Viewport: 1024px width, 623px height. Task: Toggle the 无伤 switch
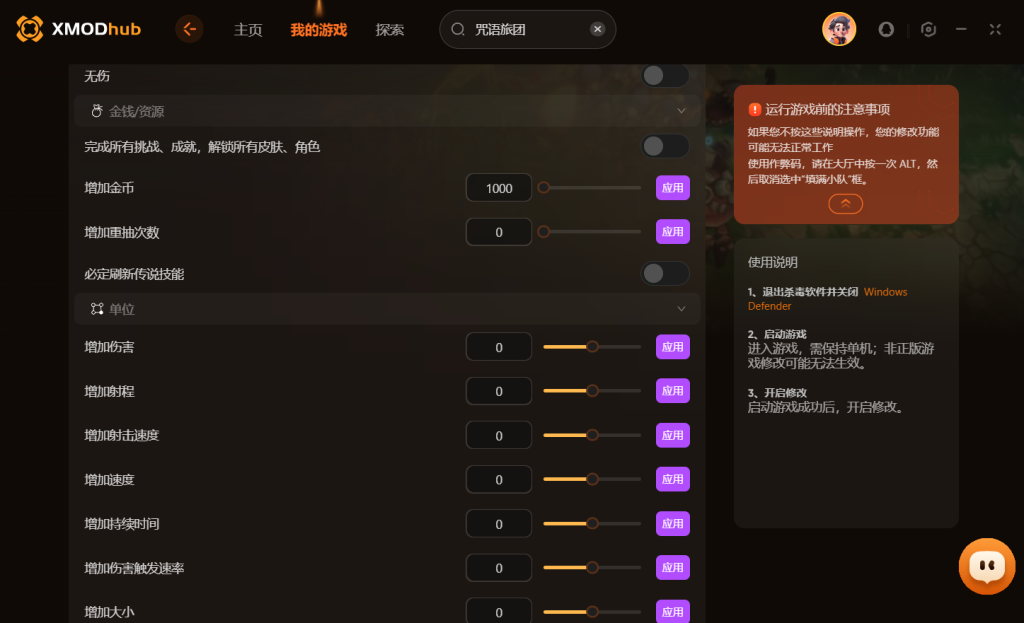[665, 76]
